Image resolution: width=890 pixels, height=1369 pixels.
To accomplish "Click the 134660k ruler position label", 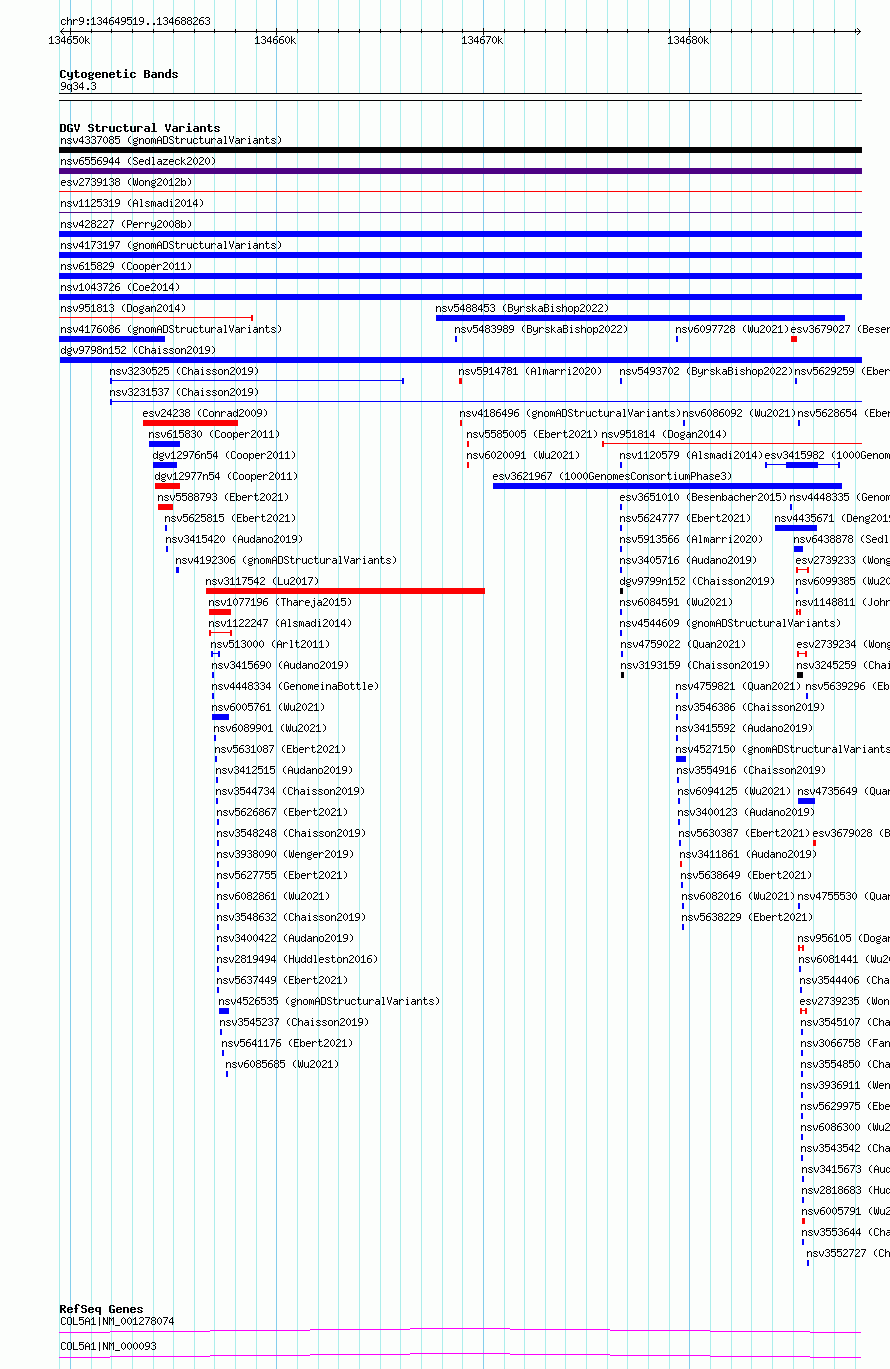I will (276, 40).
